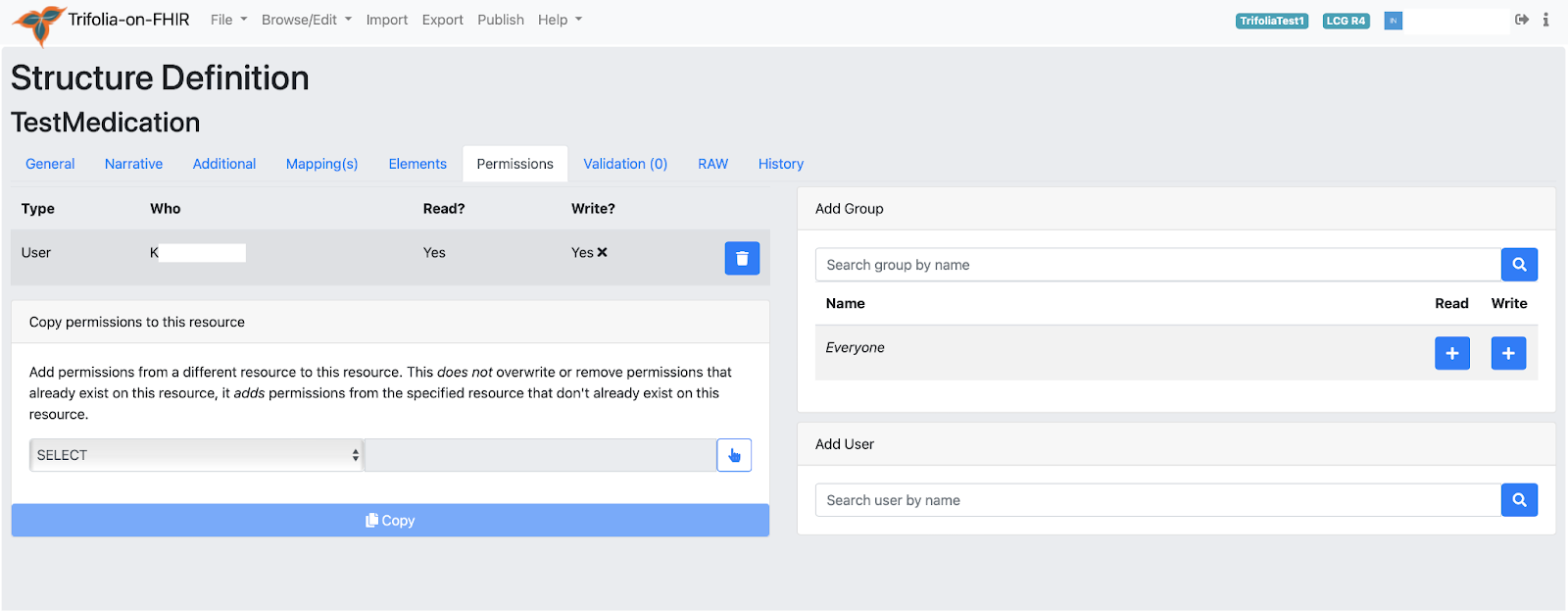Image resolution: width=1568 pixels, height=611 pixels.
Task: Click the TrifoliaTest1 badge
Action: (x=1272, y=21)
